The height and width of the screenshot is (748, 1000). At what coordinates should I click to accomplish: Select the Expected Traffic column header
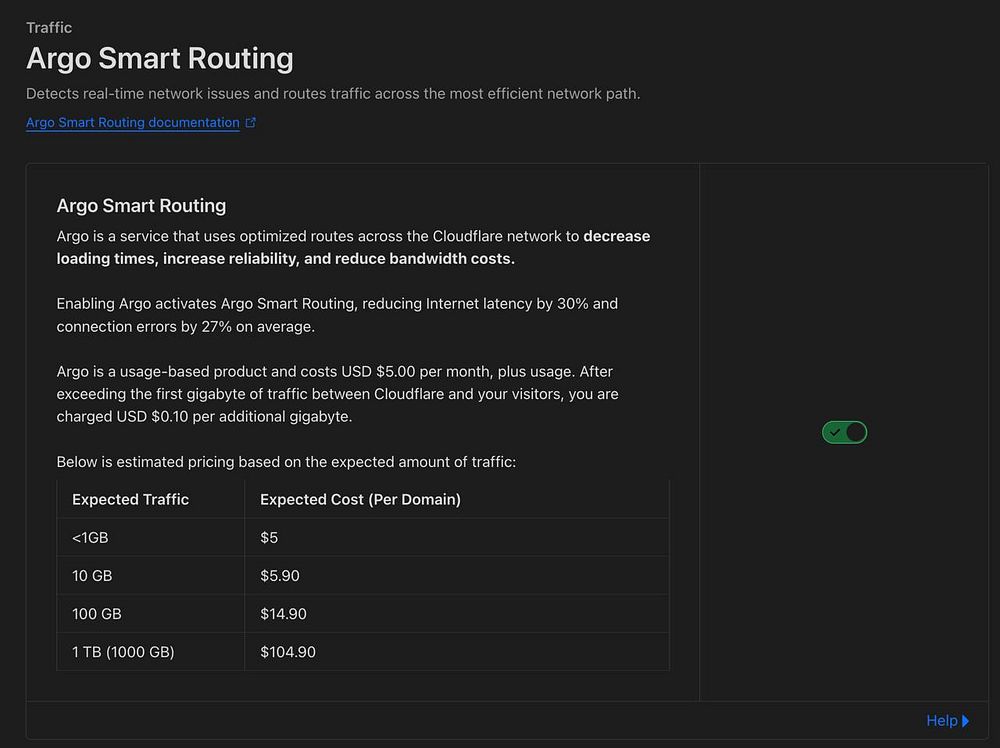click(x=130, y=499)
